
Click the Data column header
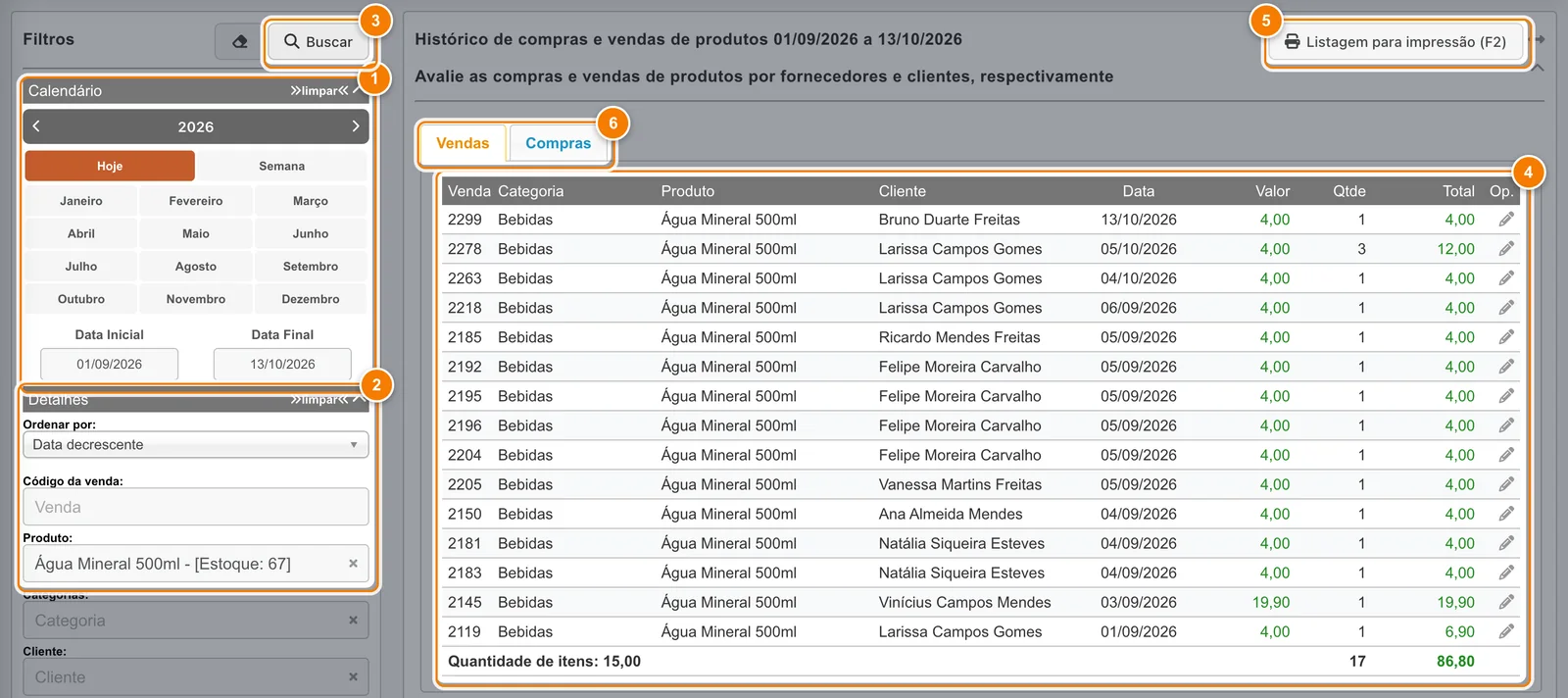[x=1139, y=191]
